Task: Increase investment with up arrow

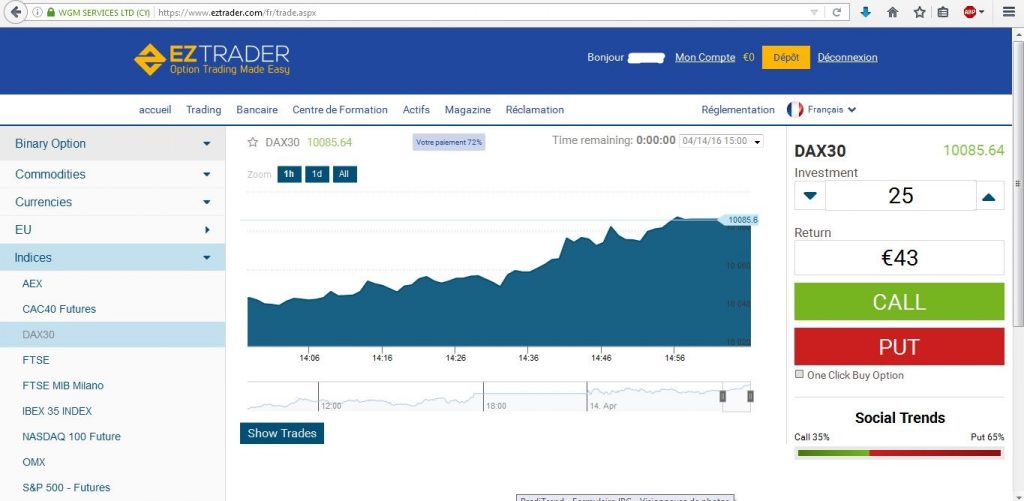Action: pos(989,196)
